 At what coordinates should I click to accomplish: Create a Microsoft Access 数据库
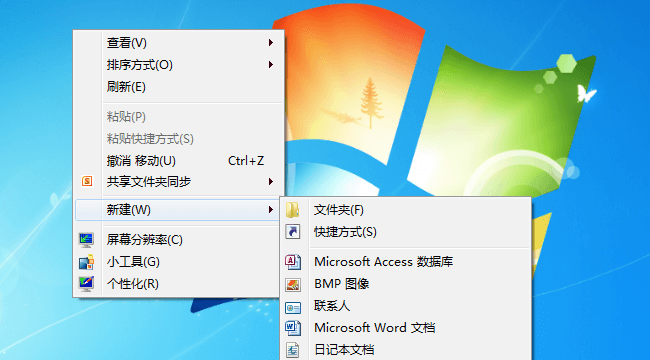click(406, 262)
